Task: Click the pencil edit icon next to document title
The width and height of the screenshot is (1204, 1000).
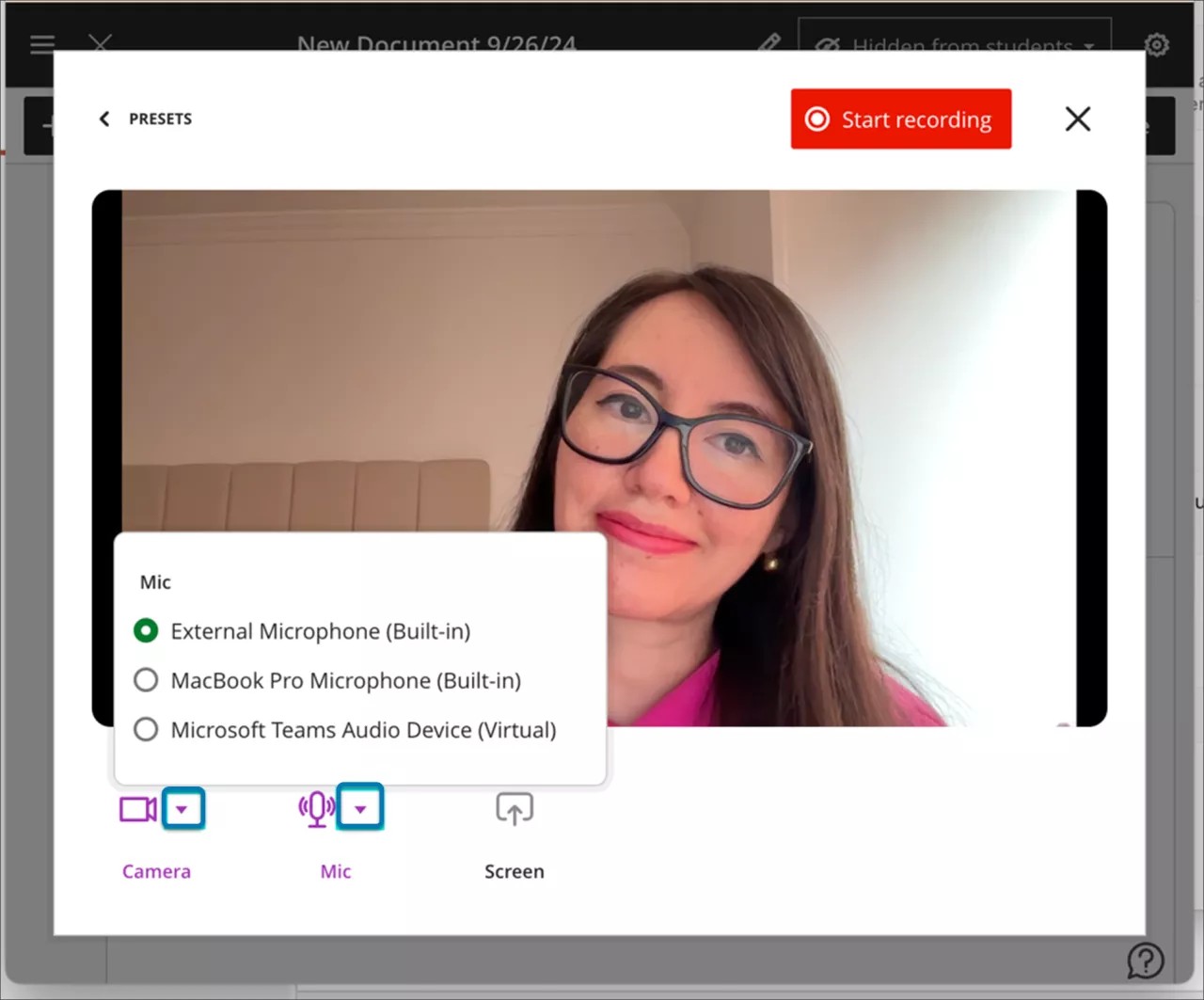Action: (x=768, y=44)
